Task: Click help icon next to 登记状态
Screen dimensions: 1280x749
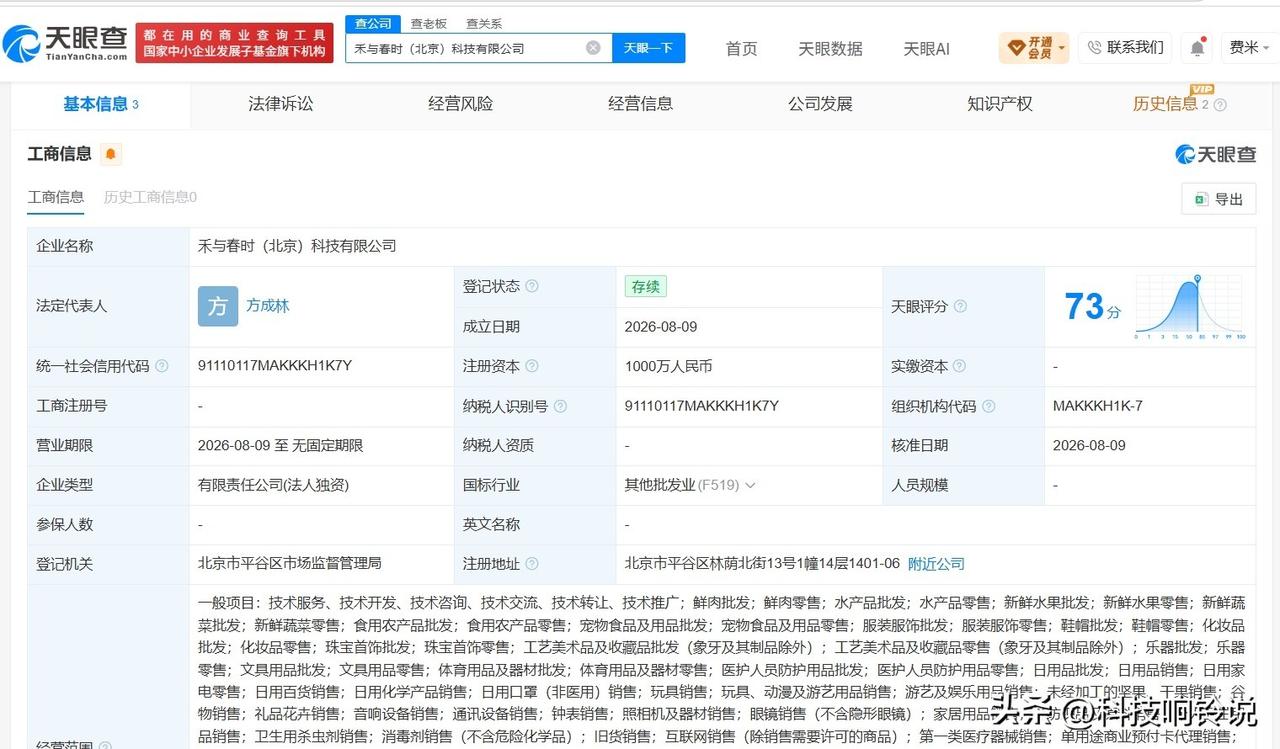Action: click(x=532, y=286)
